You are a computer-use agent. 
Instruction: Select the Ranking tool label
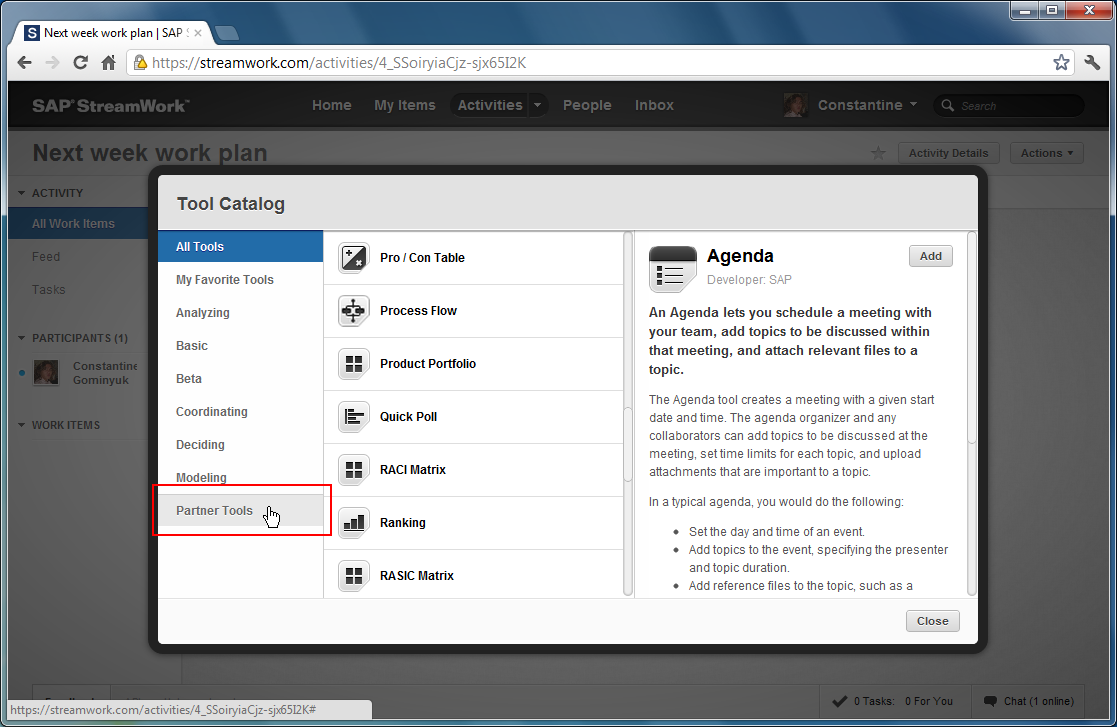pos(402,523)
